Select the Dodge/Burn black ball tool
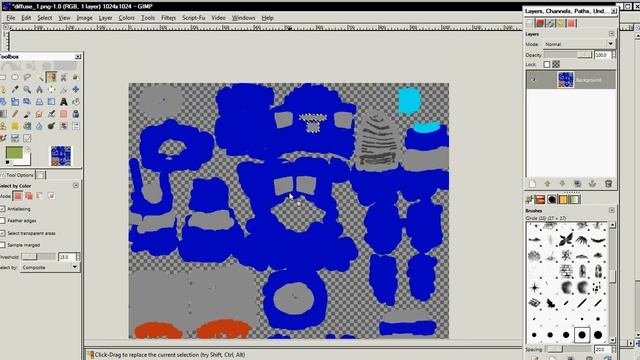This screenshot has height=360, width=640. pyautogui.click(x=51, y=126)
